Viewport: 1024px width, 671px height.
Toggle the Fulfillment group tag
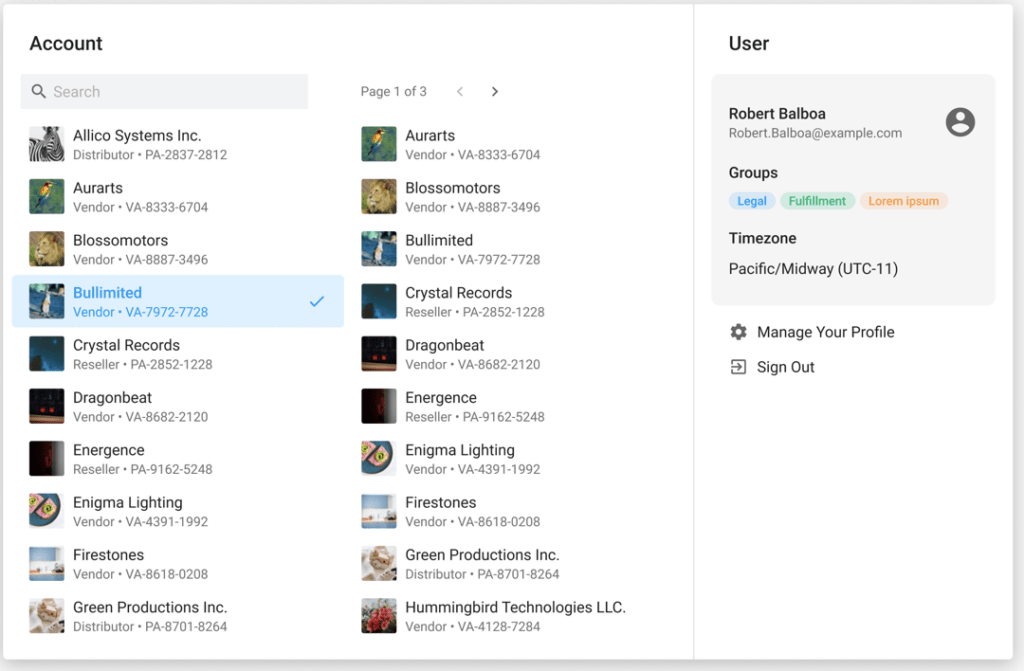(817, 200)
